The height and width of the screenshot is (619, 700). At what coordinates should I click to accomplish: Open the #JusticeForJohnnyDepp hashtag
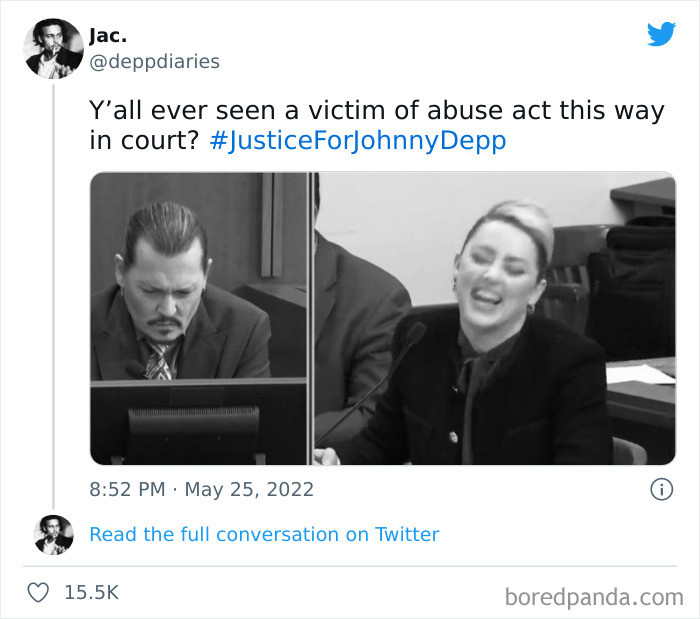point(358,141)
